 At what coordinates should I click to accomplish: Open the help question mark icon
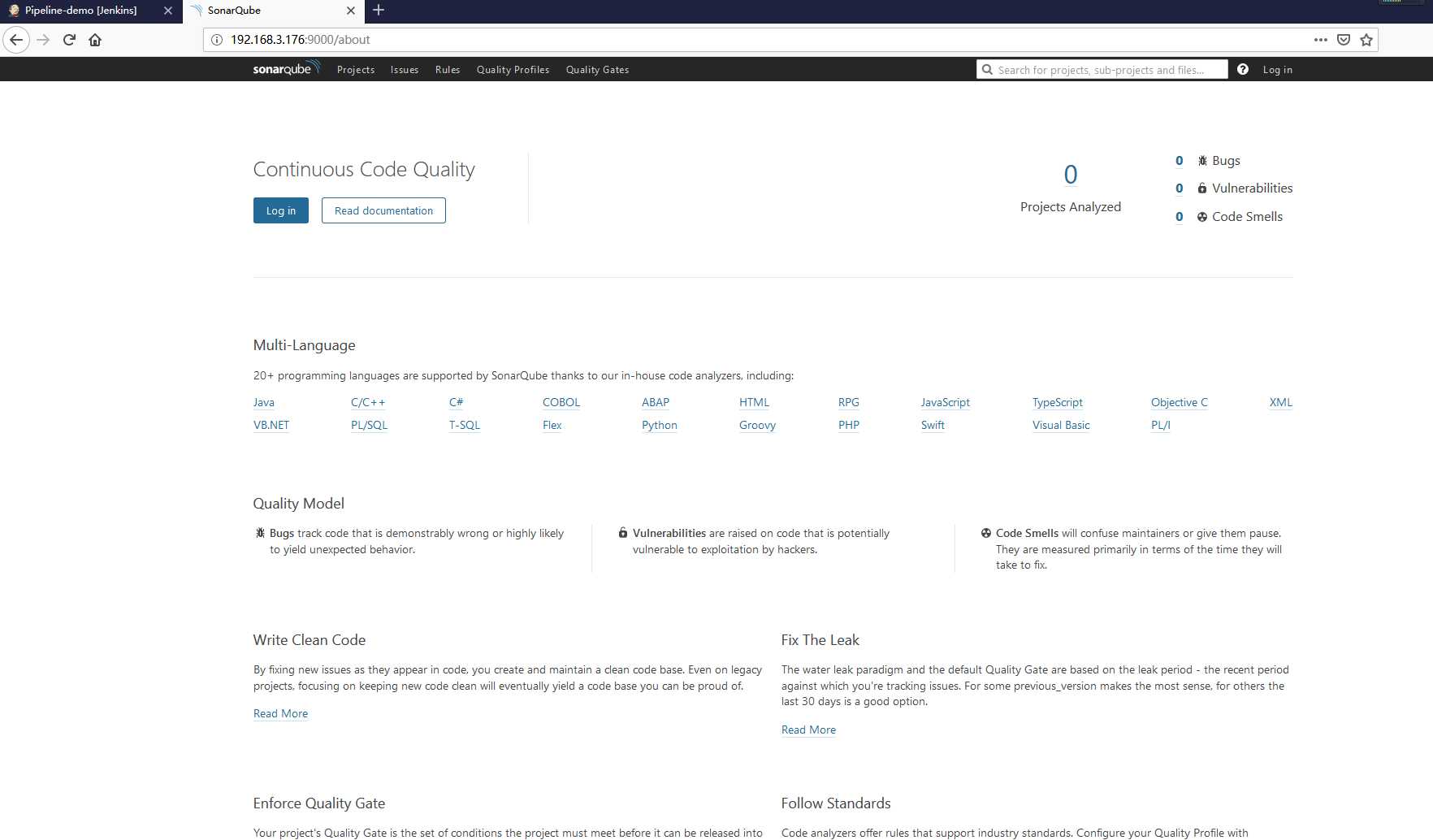coord(1243,69)
